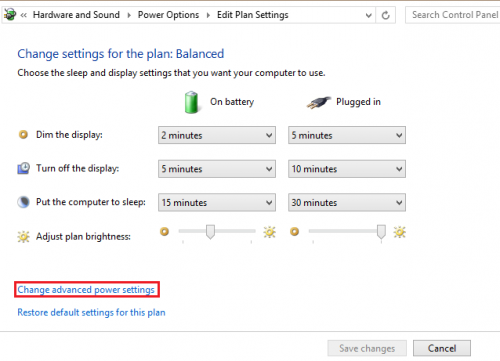Open Change advanced power settings link
The width and height of the screenshot is (500, 361).
(x=86, y=290)
